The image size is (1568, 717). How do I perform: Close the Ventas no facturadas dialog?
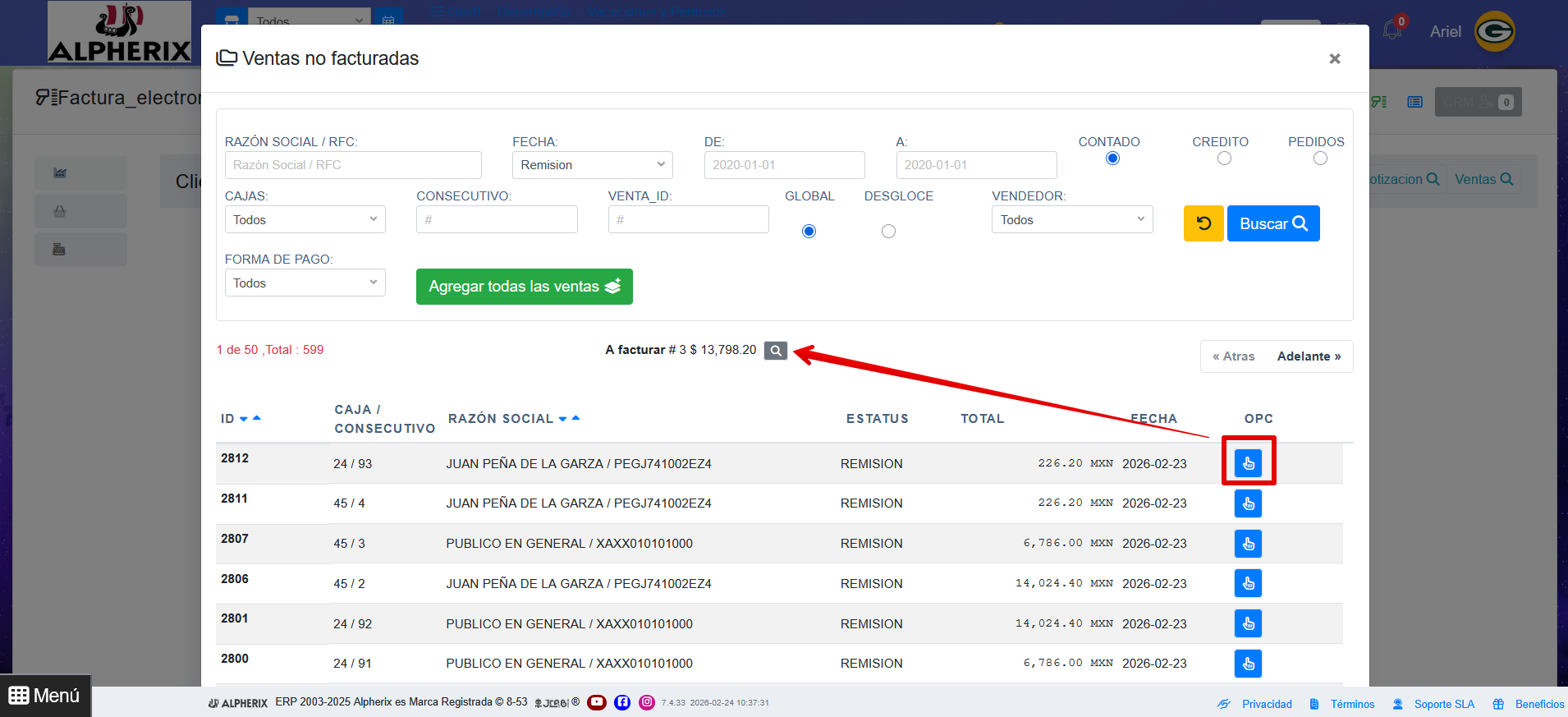click(1335, 58)
